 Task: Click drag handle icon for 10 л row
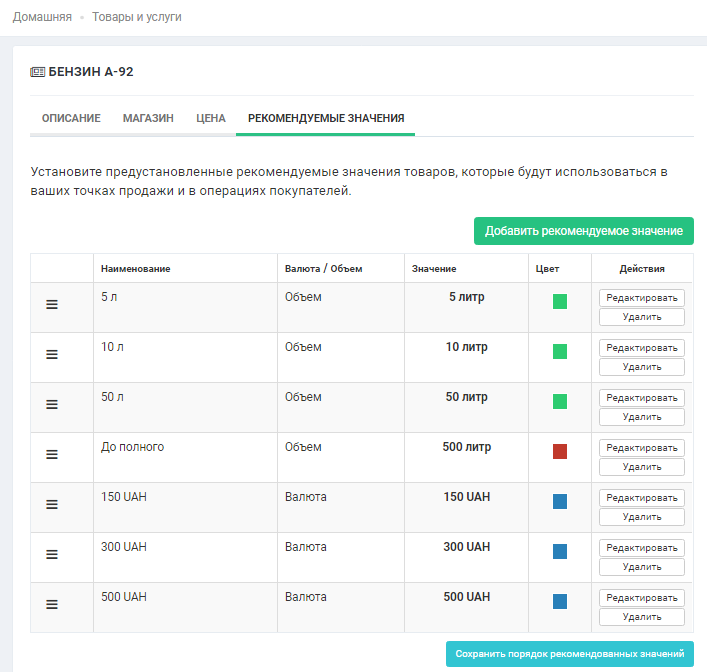point(52,354)
